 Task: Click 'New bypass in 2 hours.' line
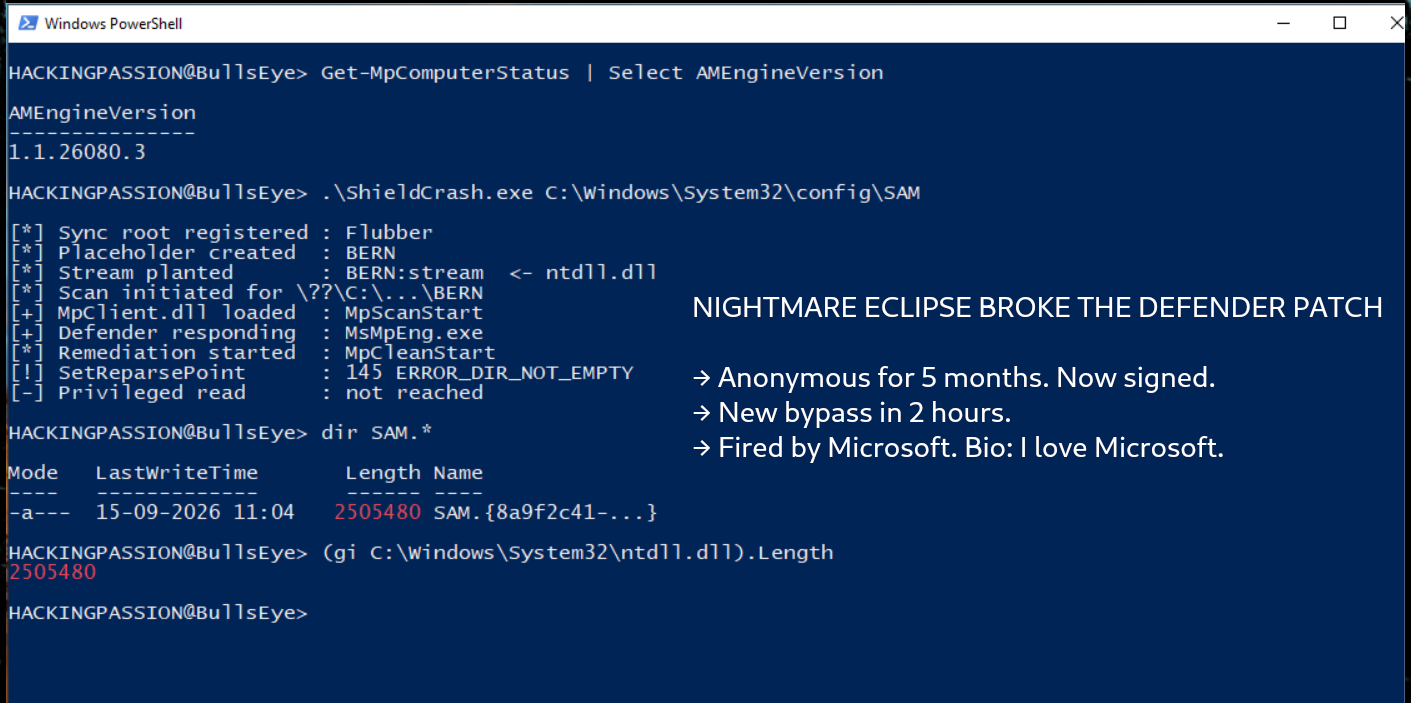[x=851, y=413]
